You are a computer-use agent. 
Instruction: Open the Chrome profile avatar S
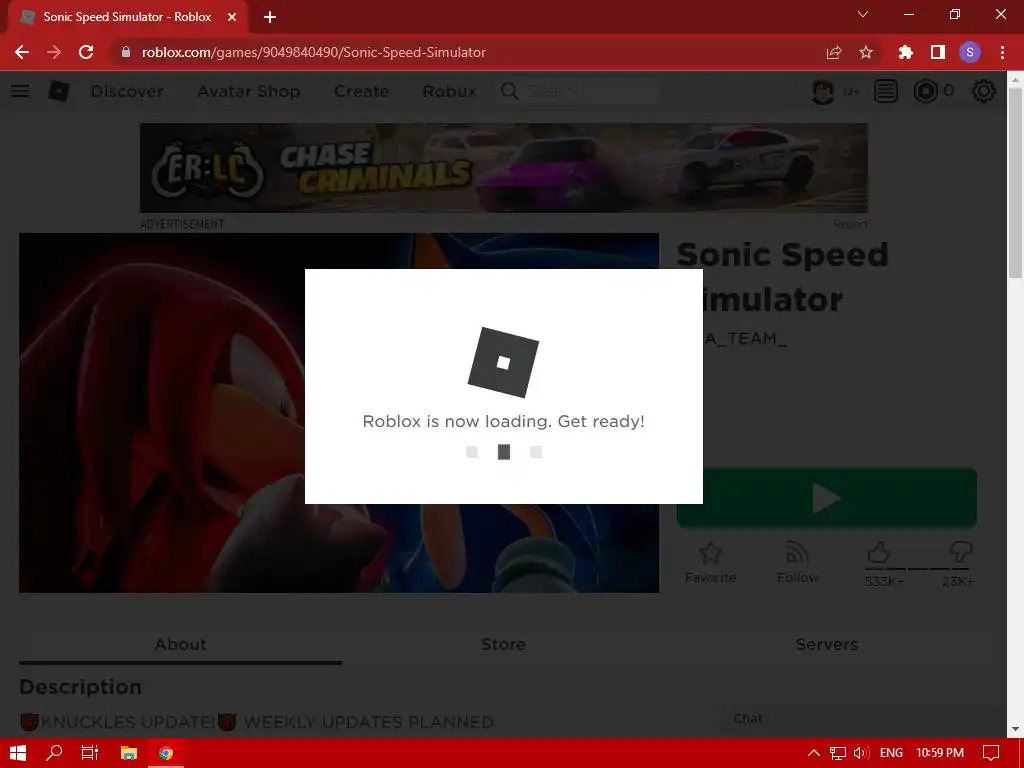pyautogui.click(x=970, y=52)
